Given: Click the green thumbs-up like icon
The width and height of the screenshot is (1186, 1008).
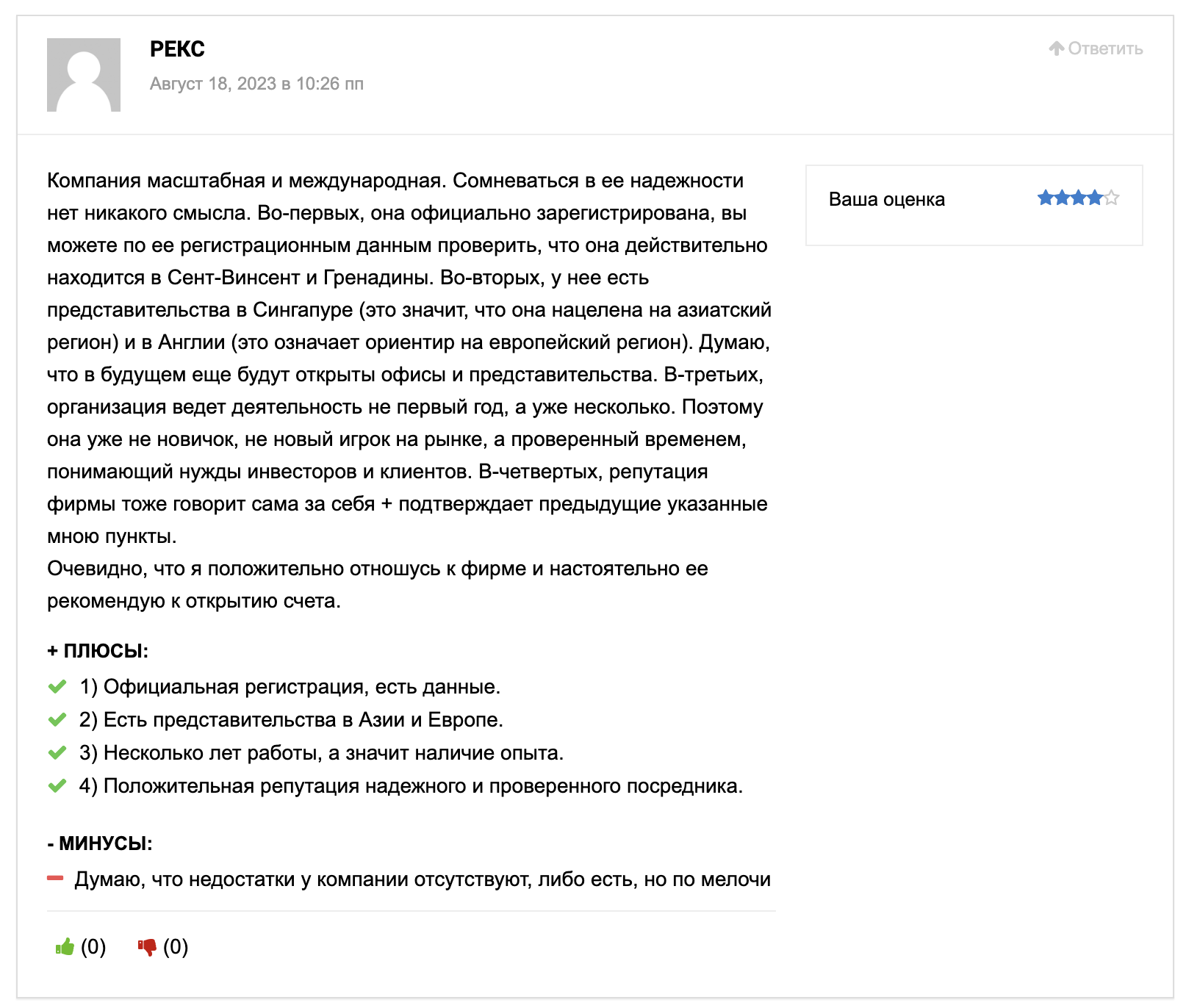Looking at the screenshot, I should pos(65,946).
